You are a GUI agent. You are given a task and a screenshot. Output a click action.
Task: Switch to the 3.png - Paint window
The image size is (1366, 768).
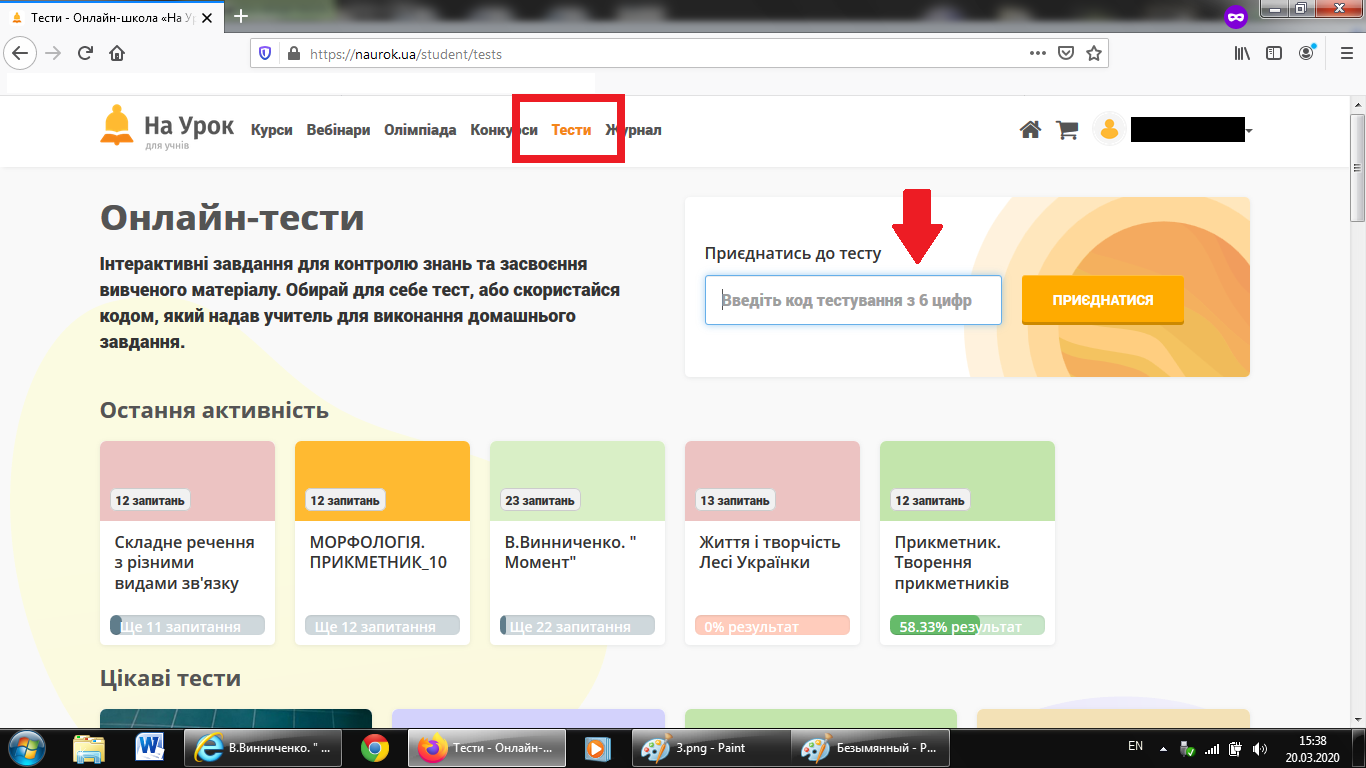711,747
